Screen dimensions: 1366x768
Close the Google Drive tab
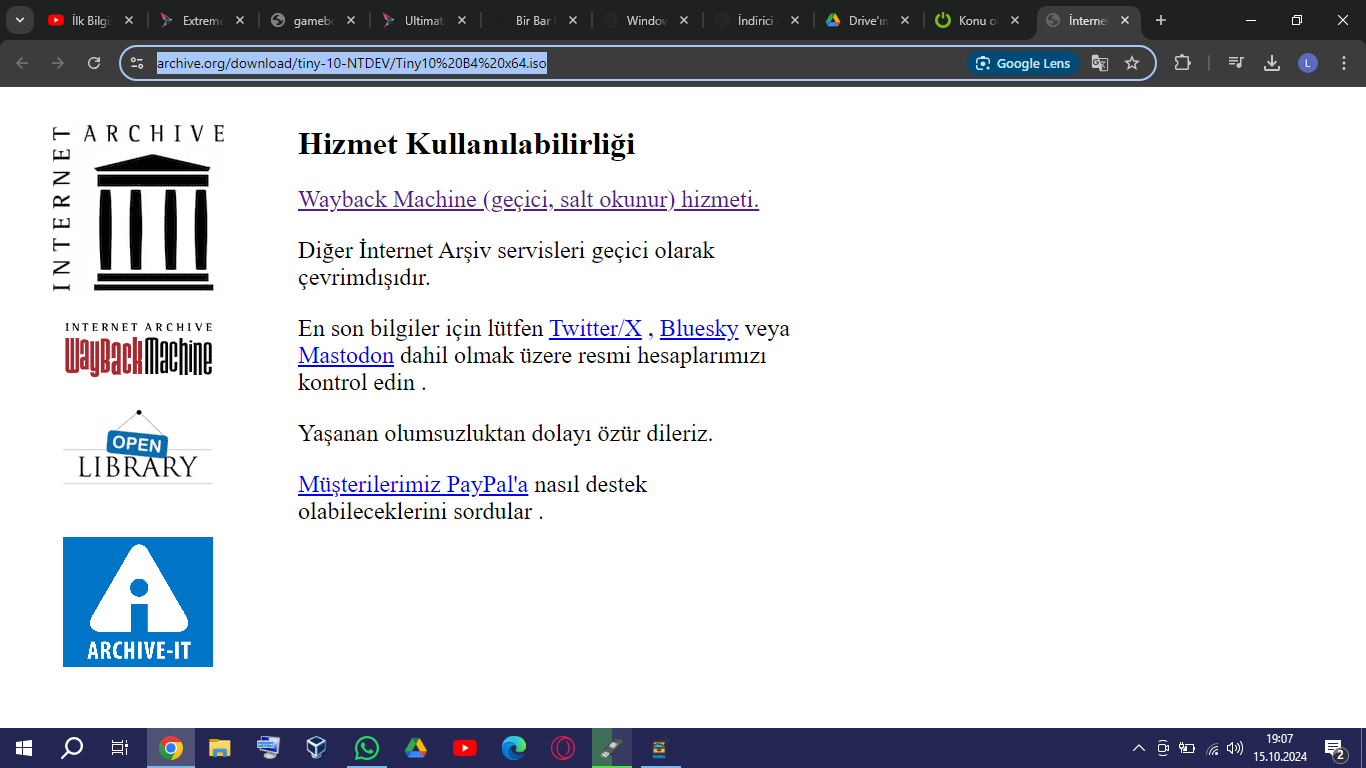pyautogui.click(x=904, y=20)
